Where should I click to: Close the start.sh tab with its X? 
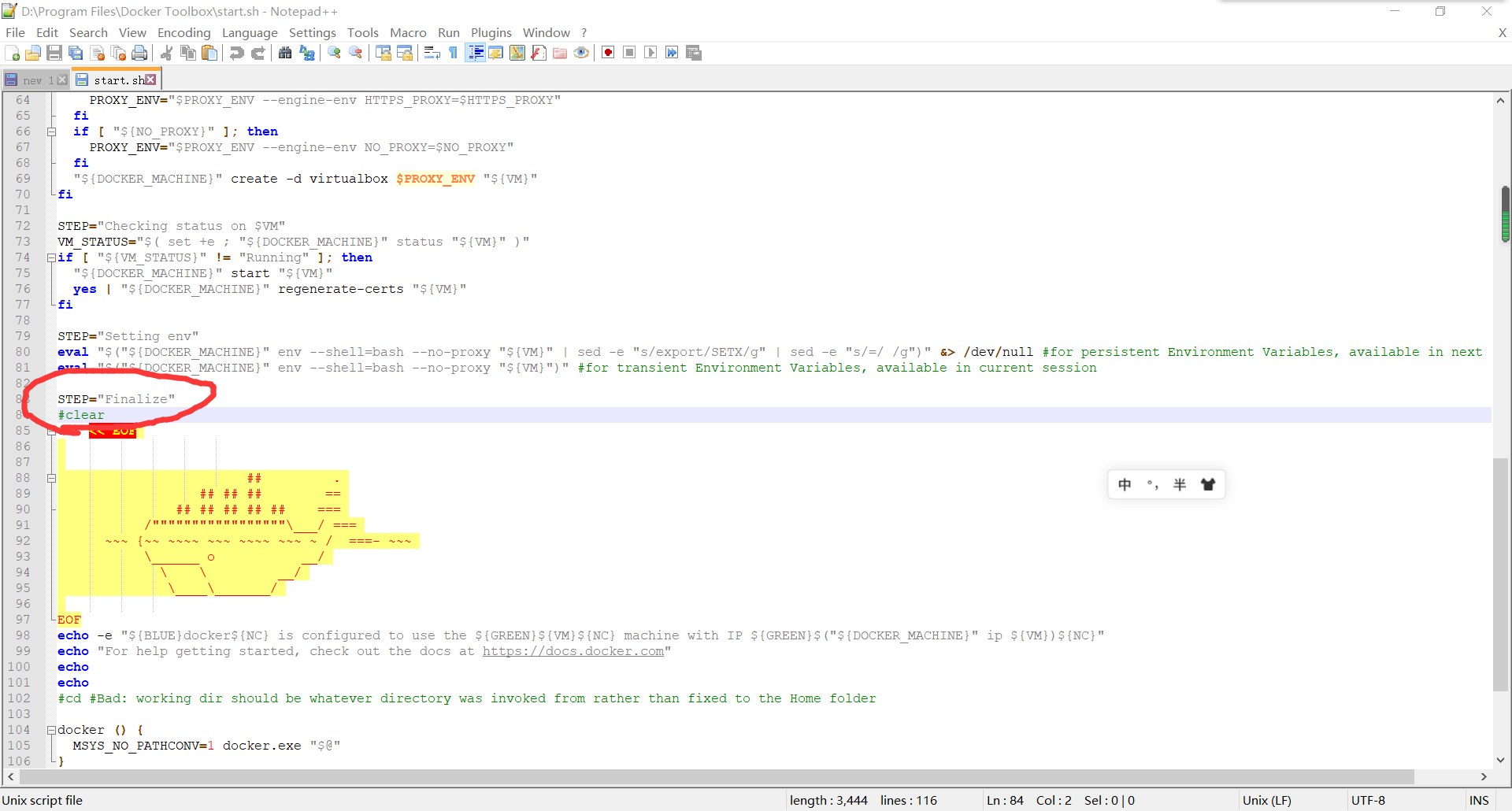click(150, 80)
